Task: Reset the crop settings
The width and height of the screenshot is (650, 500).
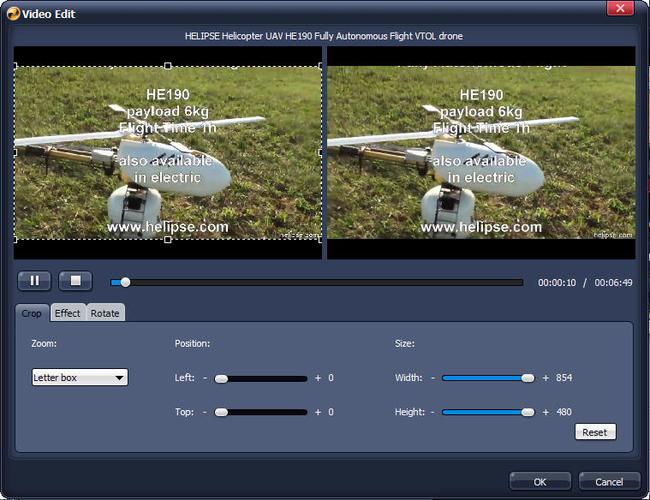Action: (595, 432)
